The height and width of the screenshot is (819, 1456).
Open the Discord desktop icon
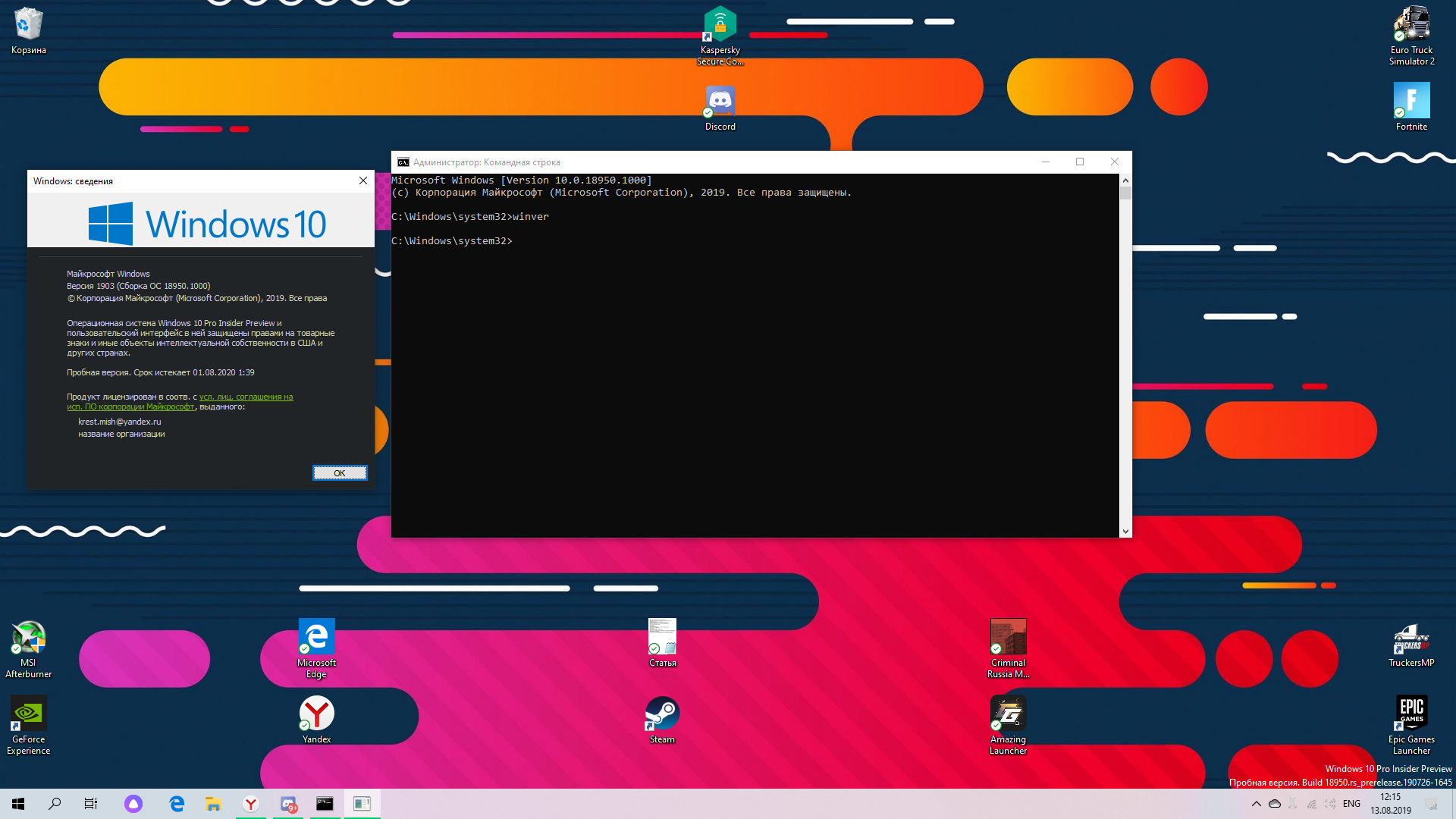click(720, 108)
